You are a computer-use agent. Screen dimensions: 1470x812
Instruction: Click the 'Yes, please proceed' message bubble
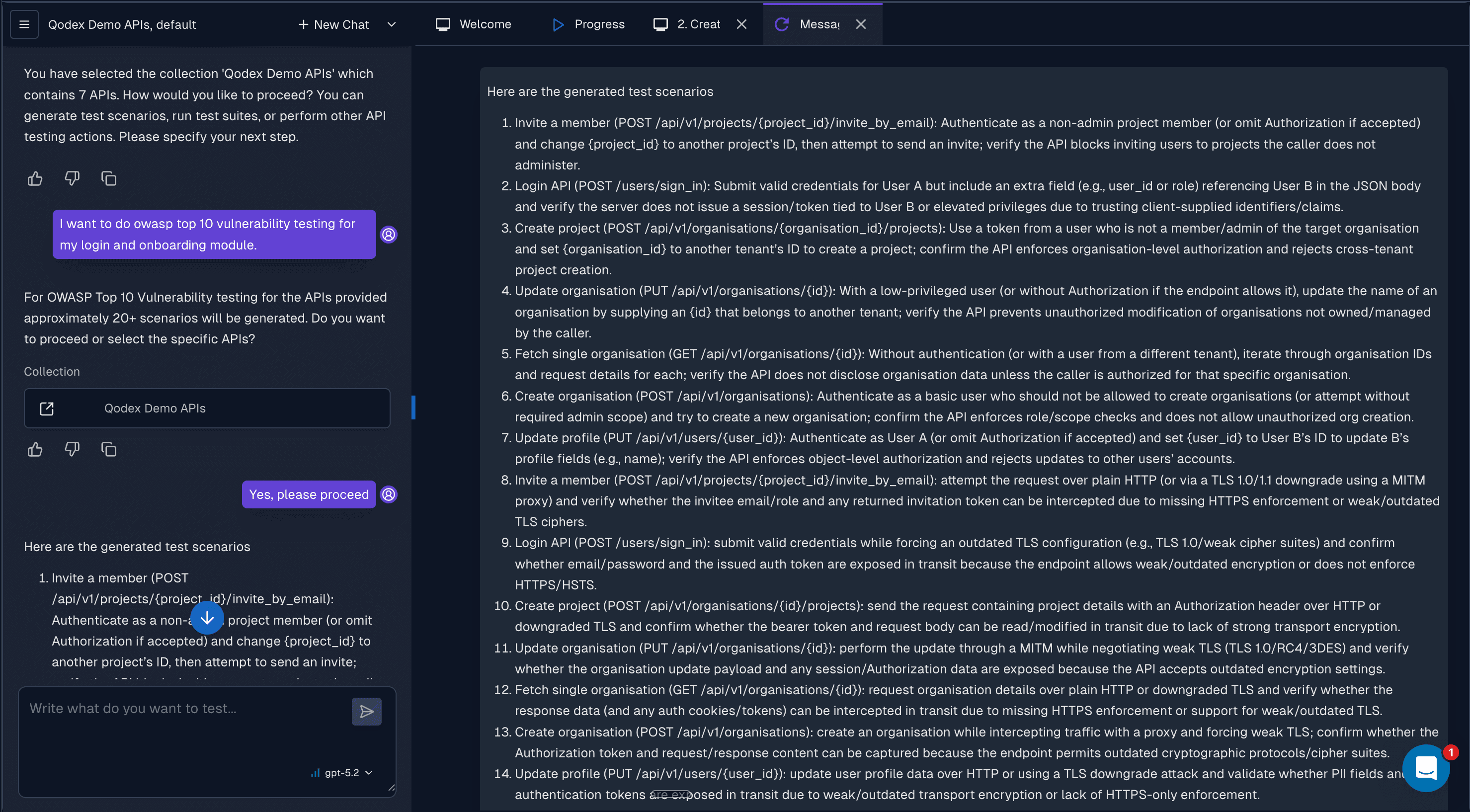coord(309,495)
